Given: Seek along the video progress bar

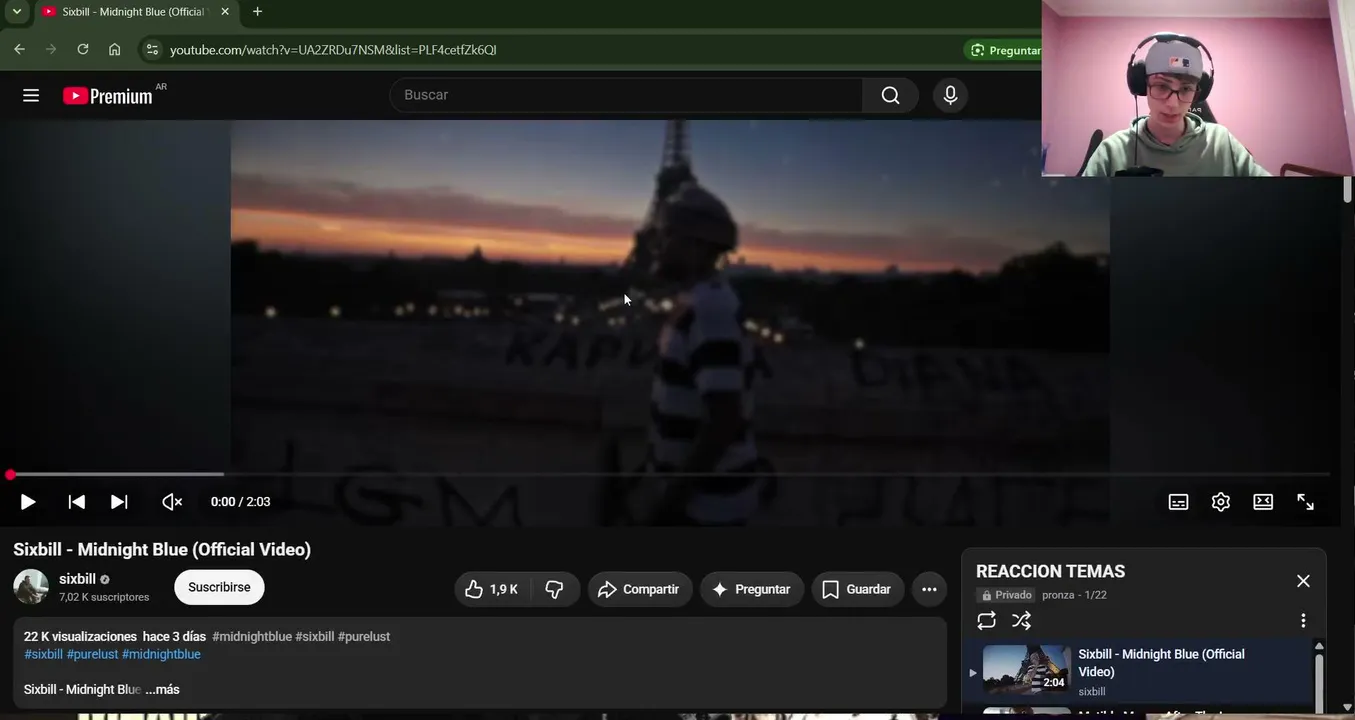Looking at the screenshot, I should [670, 474].
